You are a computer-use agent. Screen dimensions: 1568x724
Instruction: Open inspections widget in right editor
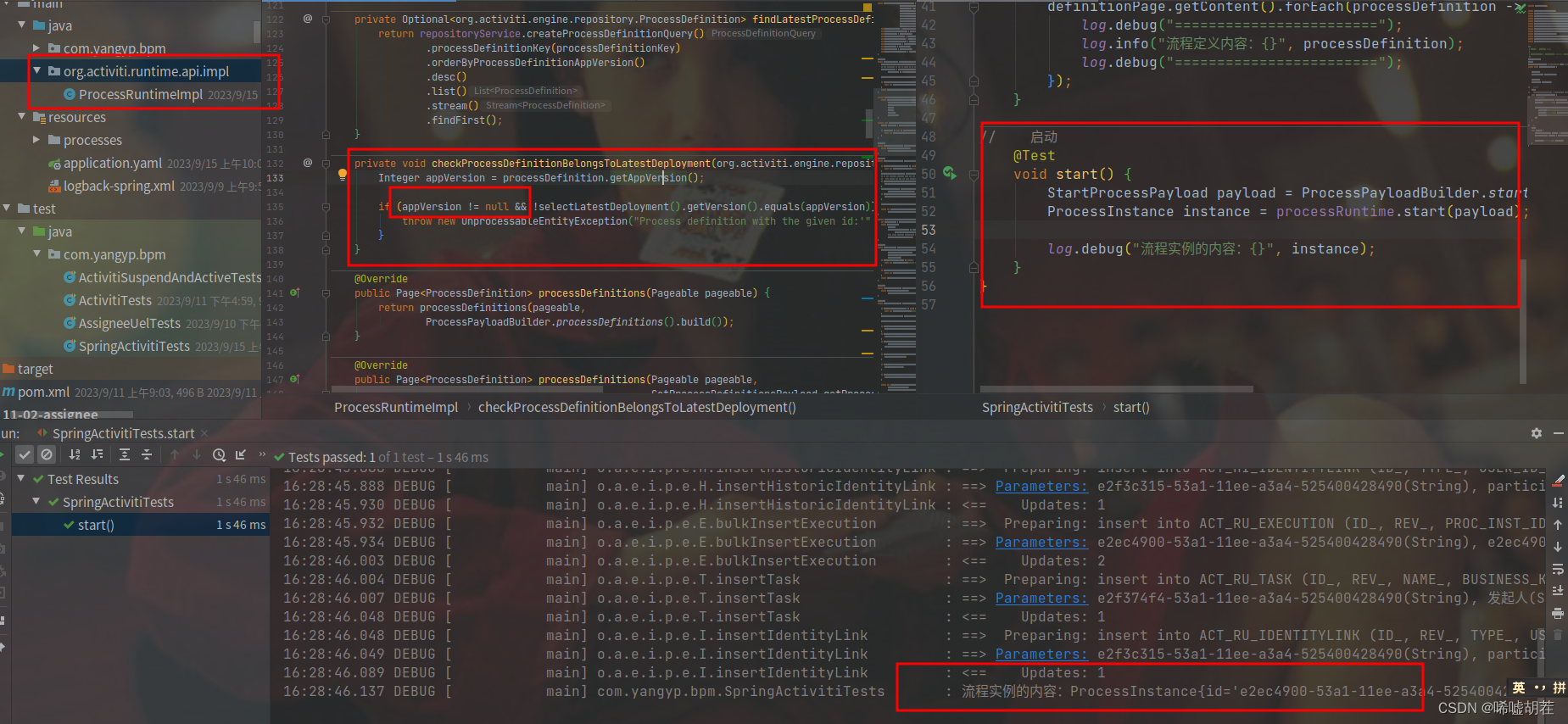click(1521, 8)
